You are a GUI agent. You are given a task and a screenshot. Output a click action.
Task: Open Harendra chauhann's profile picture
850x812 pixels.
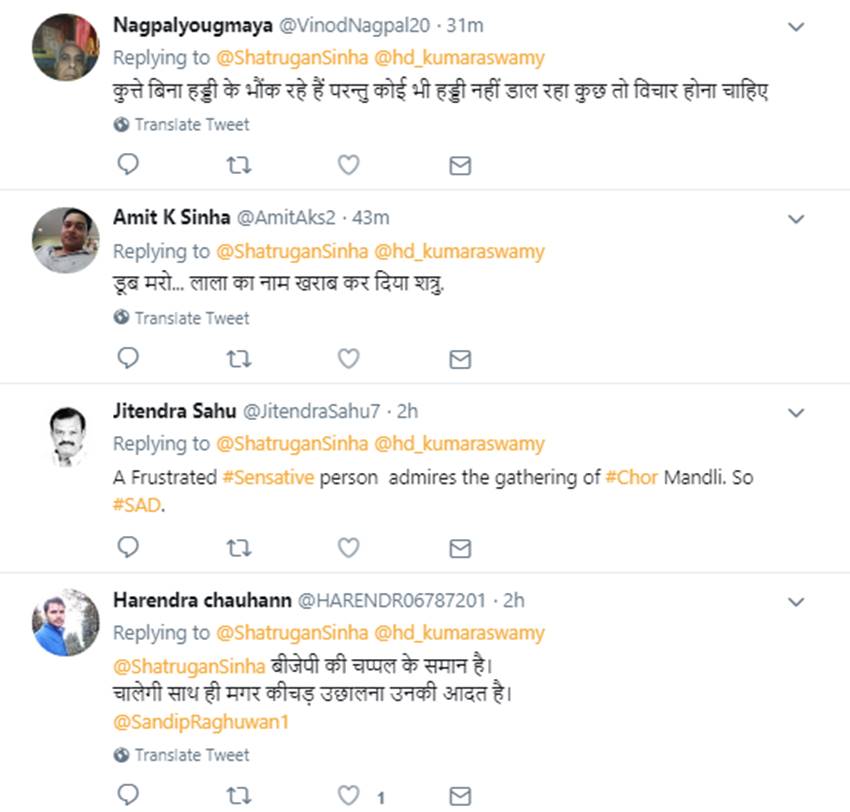pyautogui.click(x=67, y=621)
